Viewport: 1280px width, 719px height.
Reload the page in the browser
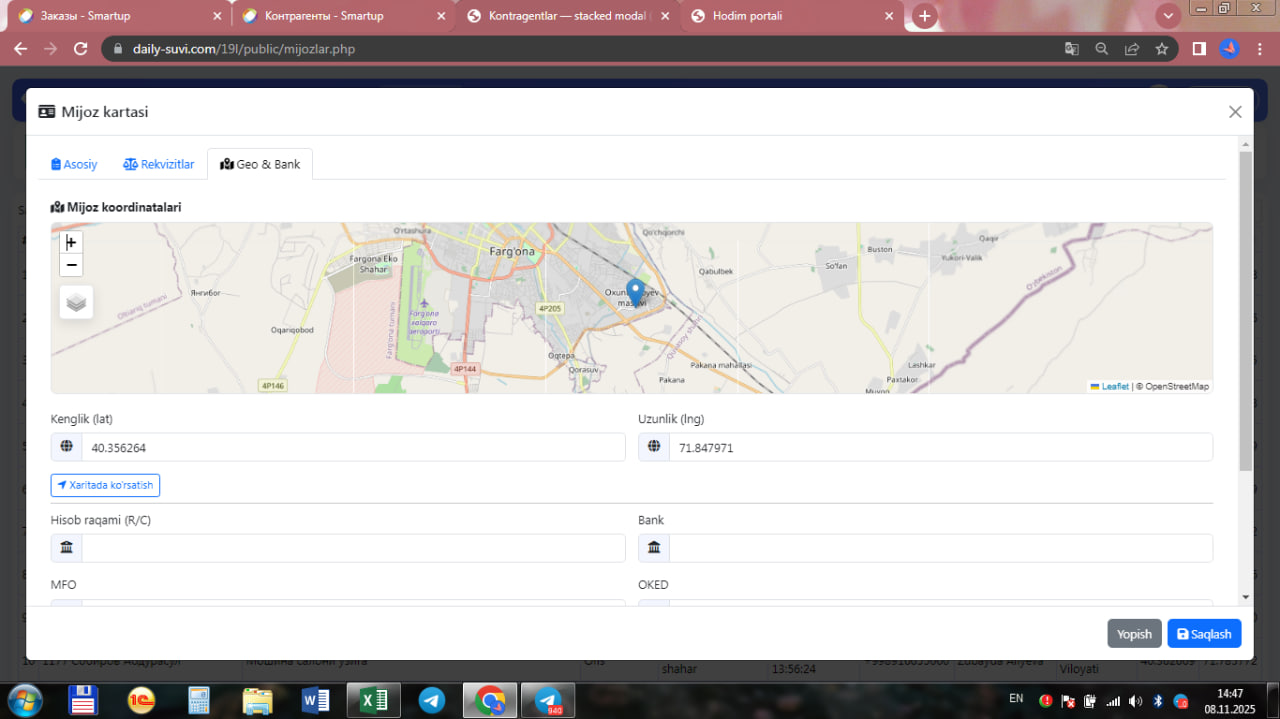coord(82,48)
